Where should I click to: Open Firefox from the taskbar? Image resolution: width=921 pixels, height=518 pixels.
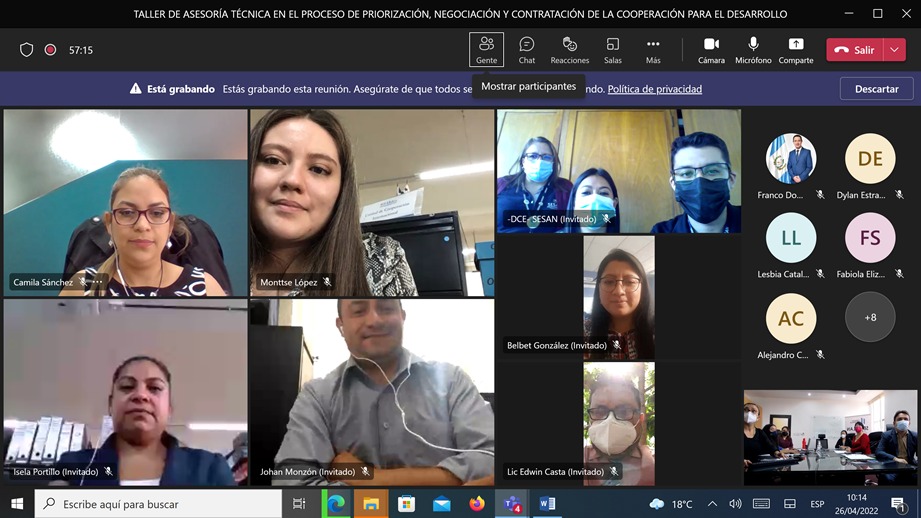(477, 504)
